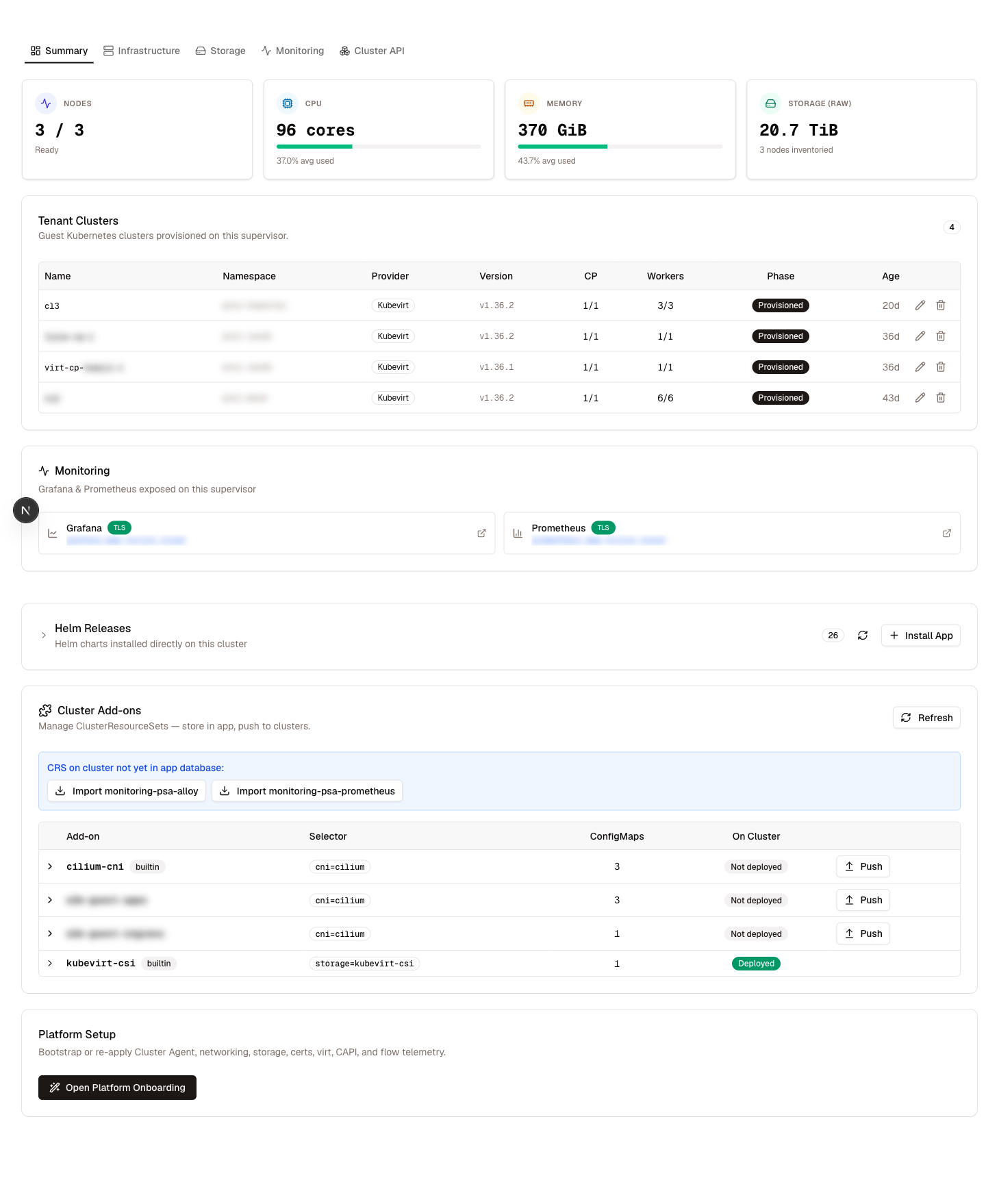The image size is (999, 1204).
Task: Click Refresh in Cluster Add-ons
Action: [x=926, y=718]
